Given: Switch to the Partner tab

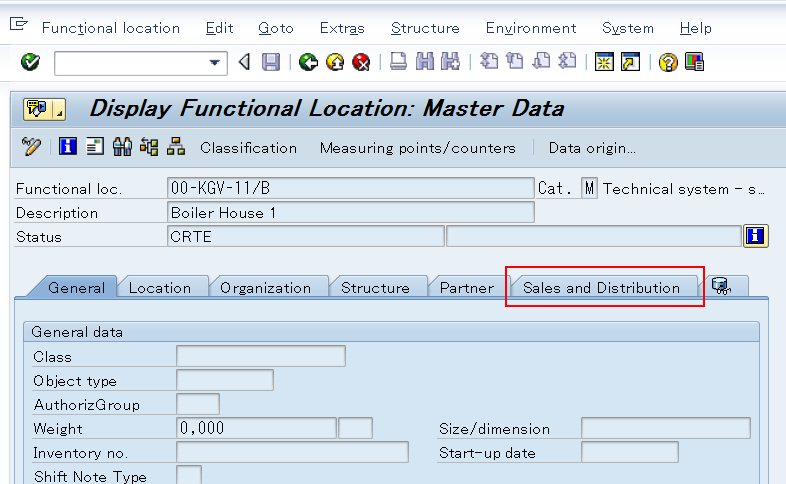Looking at the screenshot, I should coord(467,288).
